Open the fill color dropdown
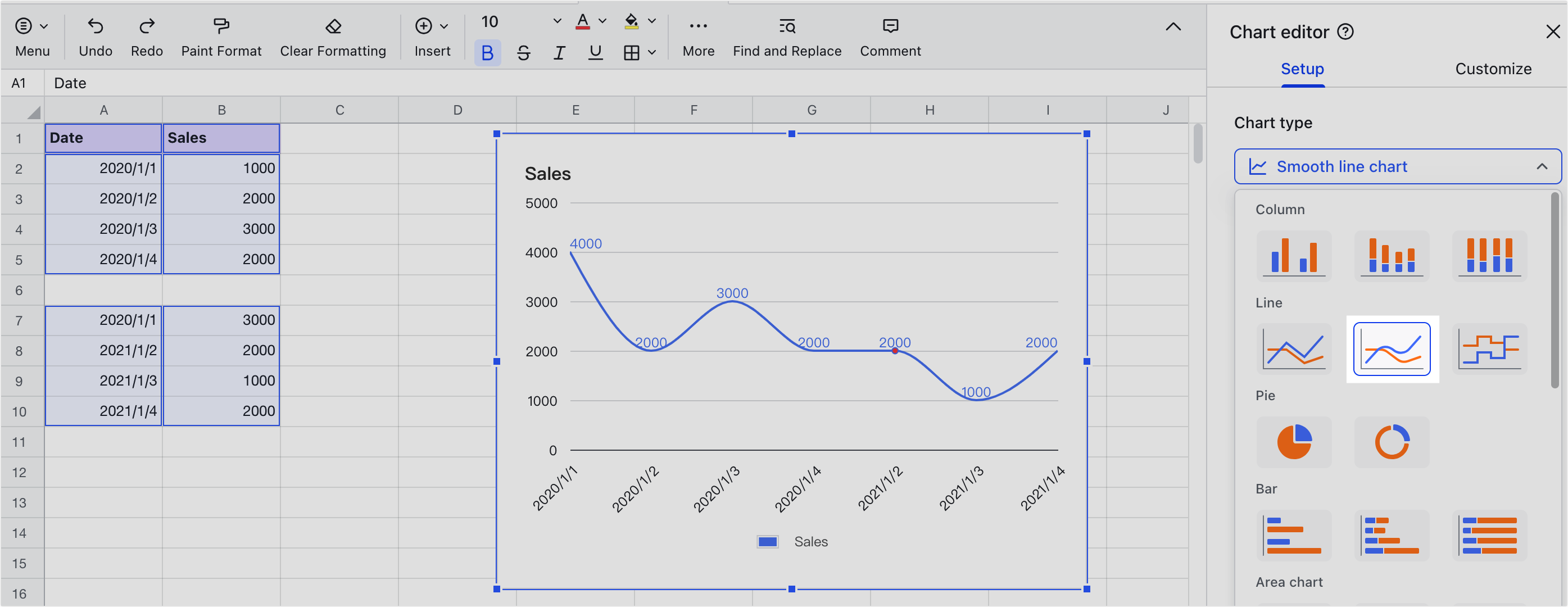This screenshot has width=1568, height=607. 652,21
